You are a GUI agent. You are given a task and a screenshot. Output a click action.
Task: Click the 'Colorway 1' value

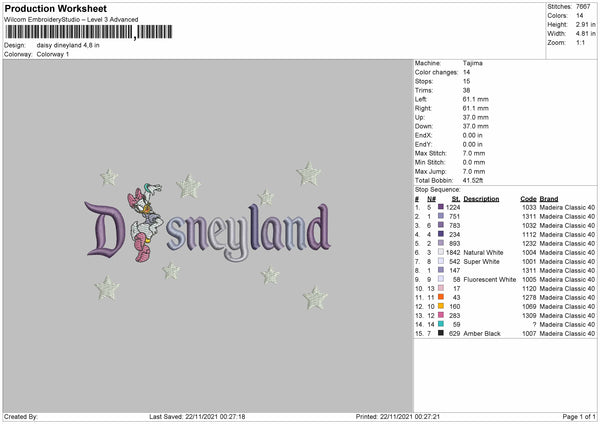click(x=53, y=54)
